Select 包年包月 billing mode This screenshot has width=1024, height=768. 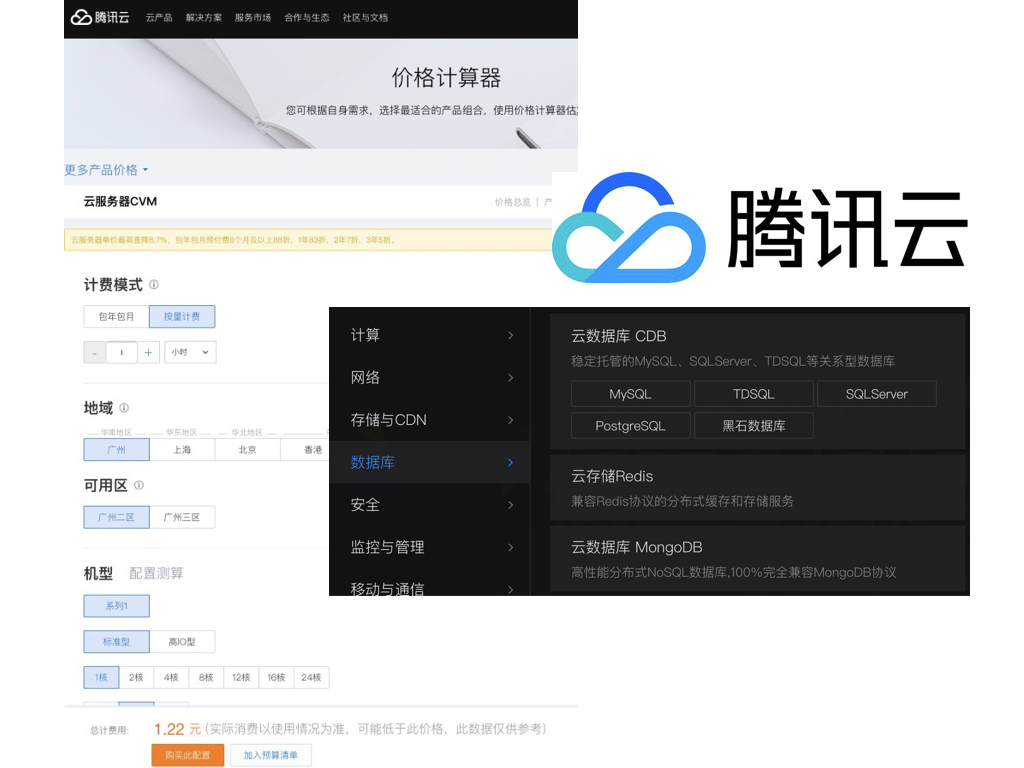[116, 317]
